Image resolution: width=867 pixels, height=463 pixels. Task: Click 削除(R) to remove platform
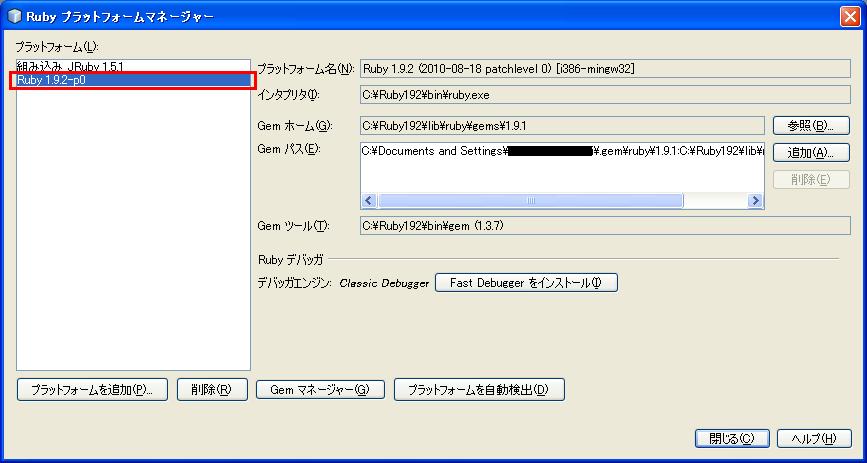tap(212, 389)
